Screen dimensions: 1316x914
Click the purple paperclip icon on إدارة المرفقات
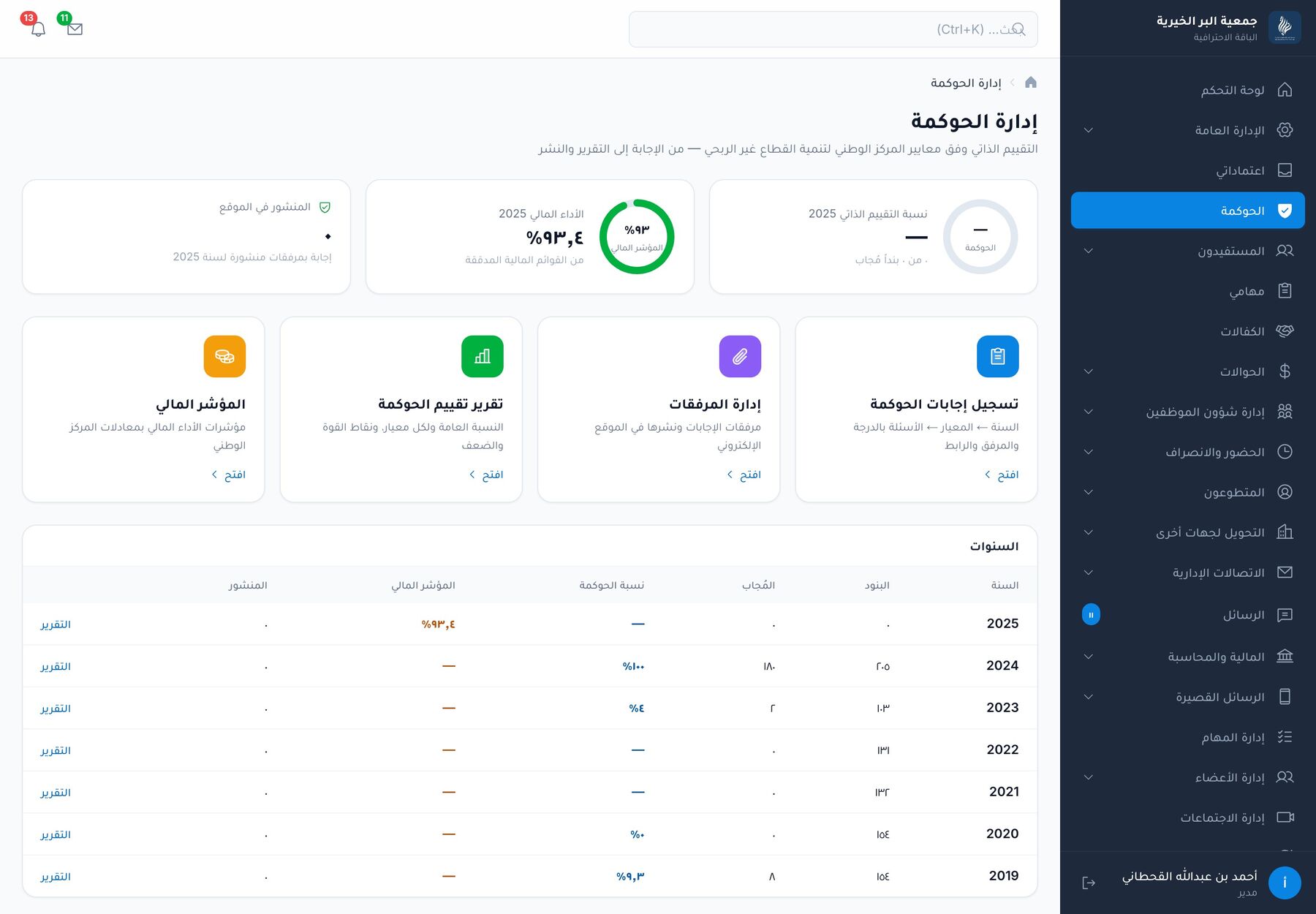click(740, 356)
